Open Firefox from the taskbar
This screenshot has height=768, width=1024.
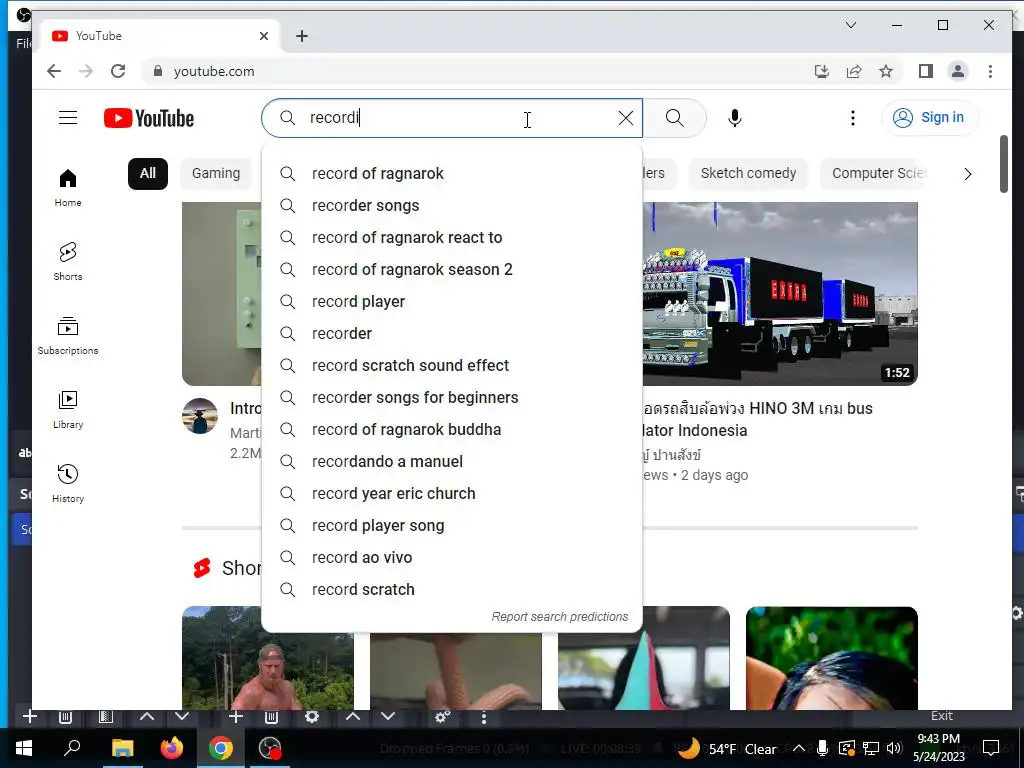(172, 748)
